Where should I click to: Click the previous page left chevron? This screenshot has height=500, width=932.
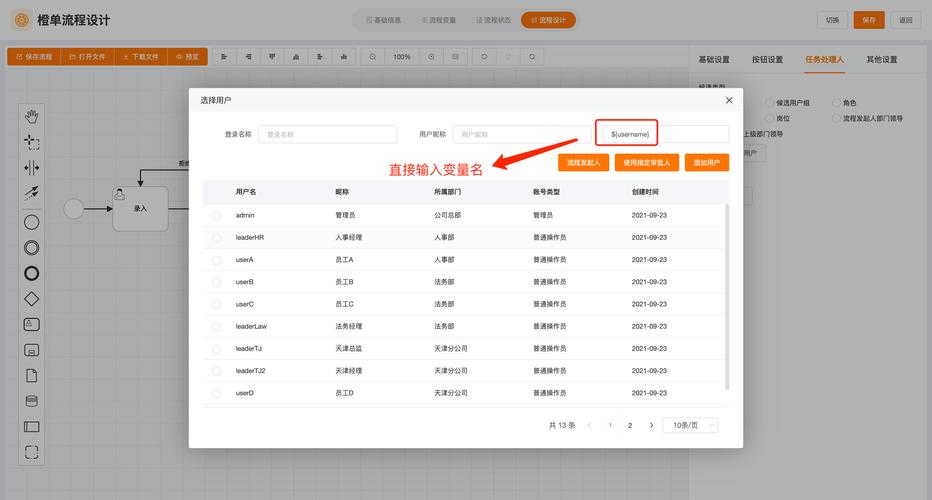tap(589, 425)
